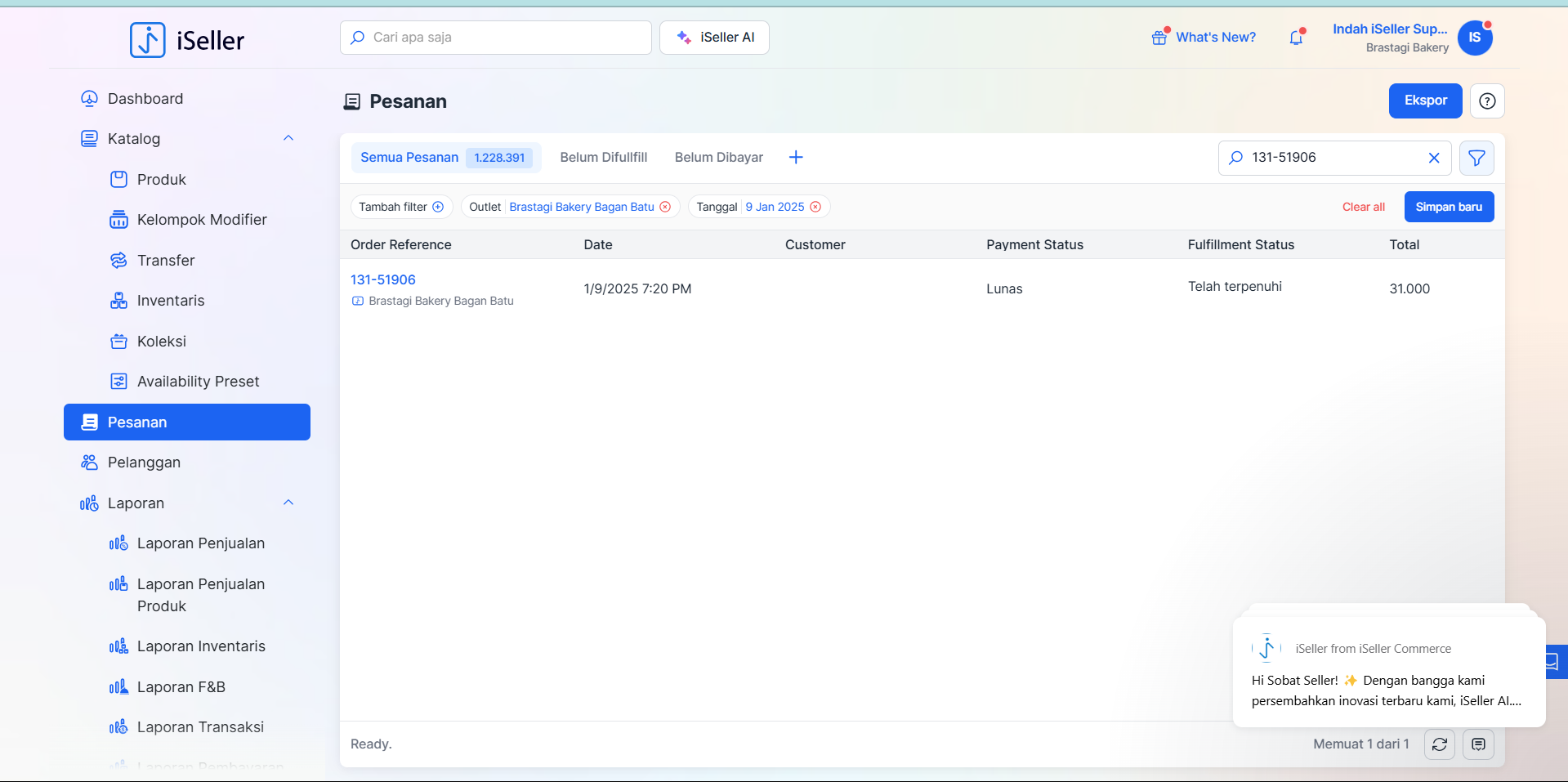1568x782 pixels.
Task: Click the Inventaris sidebar icon
Action: 118,301
